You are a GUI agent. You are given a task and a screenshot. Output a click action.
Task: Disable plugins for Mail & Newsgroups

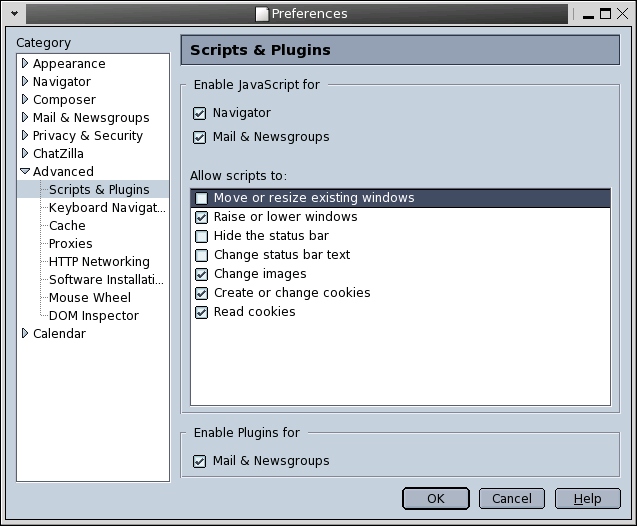pyautogui.click(x=200, y=462)
